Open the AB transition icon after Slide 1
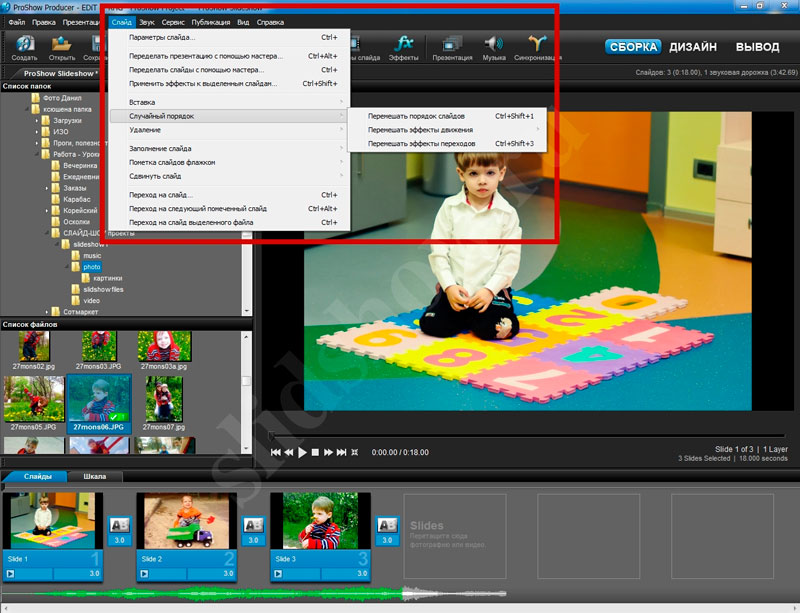800x613 pixels. (x=119, y=525)
